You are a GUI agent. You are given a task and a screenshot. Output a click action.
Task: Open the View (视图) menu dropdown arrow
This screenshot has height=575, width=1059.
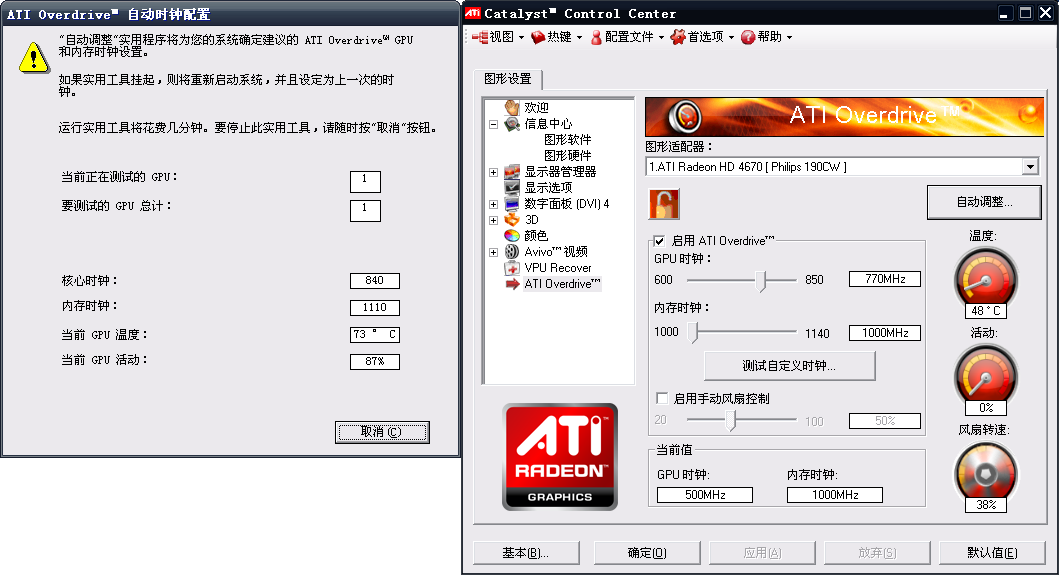point(521,38)
